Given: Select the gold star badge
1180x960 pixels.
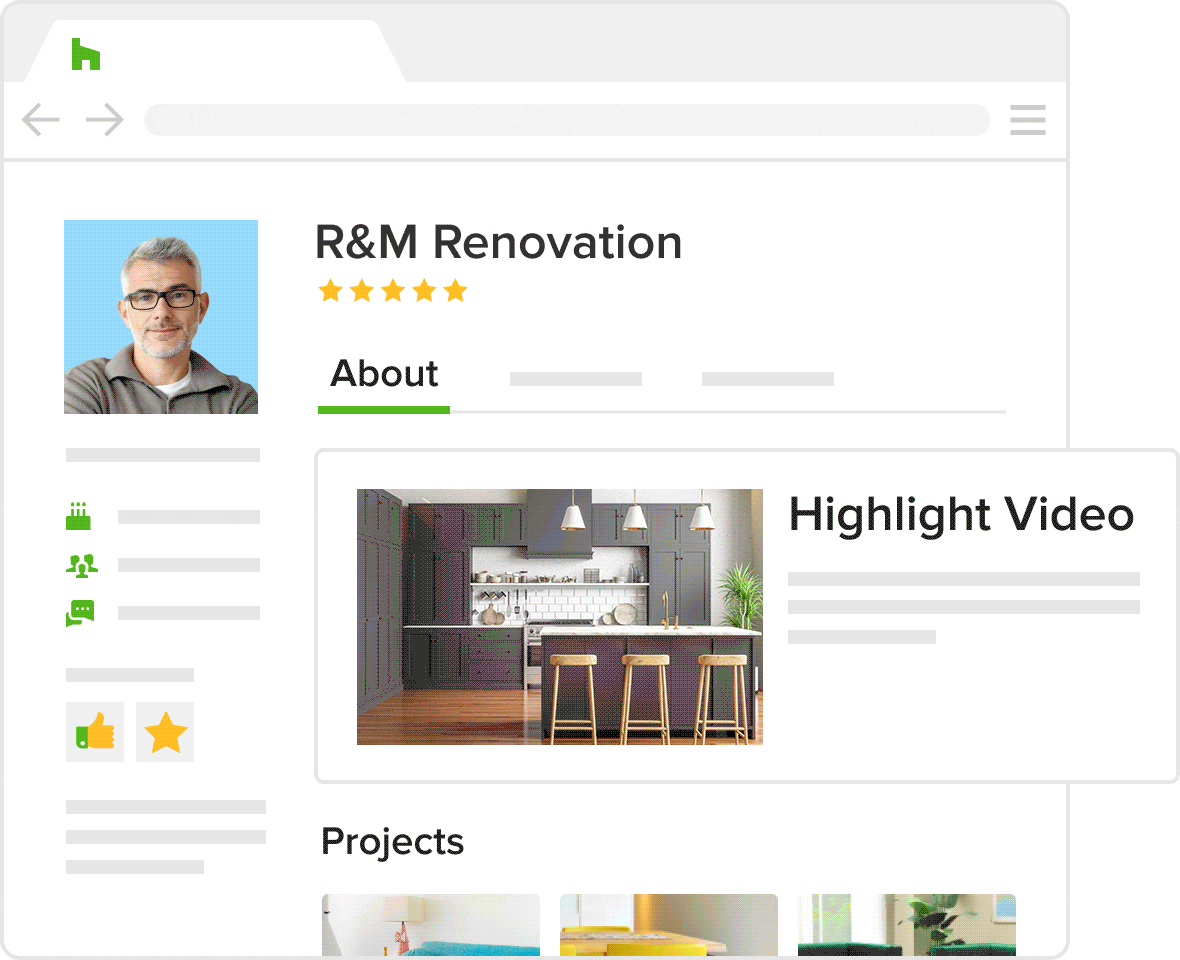Looking at the screenshot, I should point(165,732).
